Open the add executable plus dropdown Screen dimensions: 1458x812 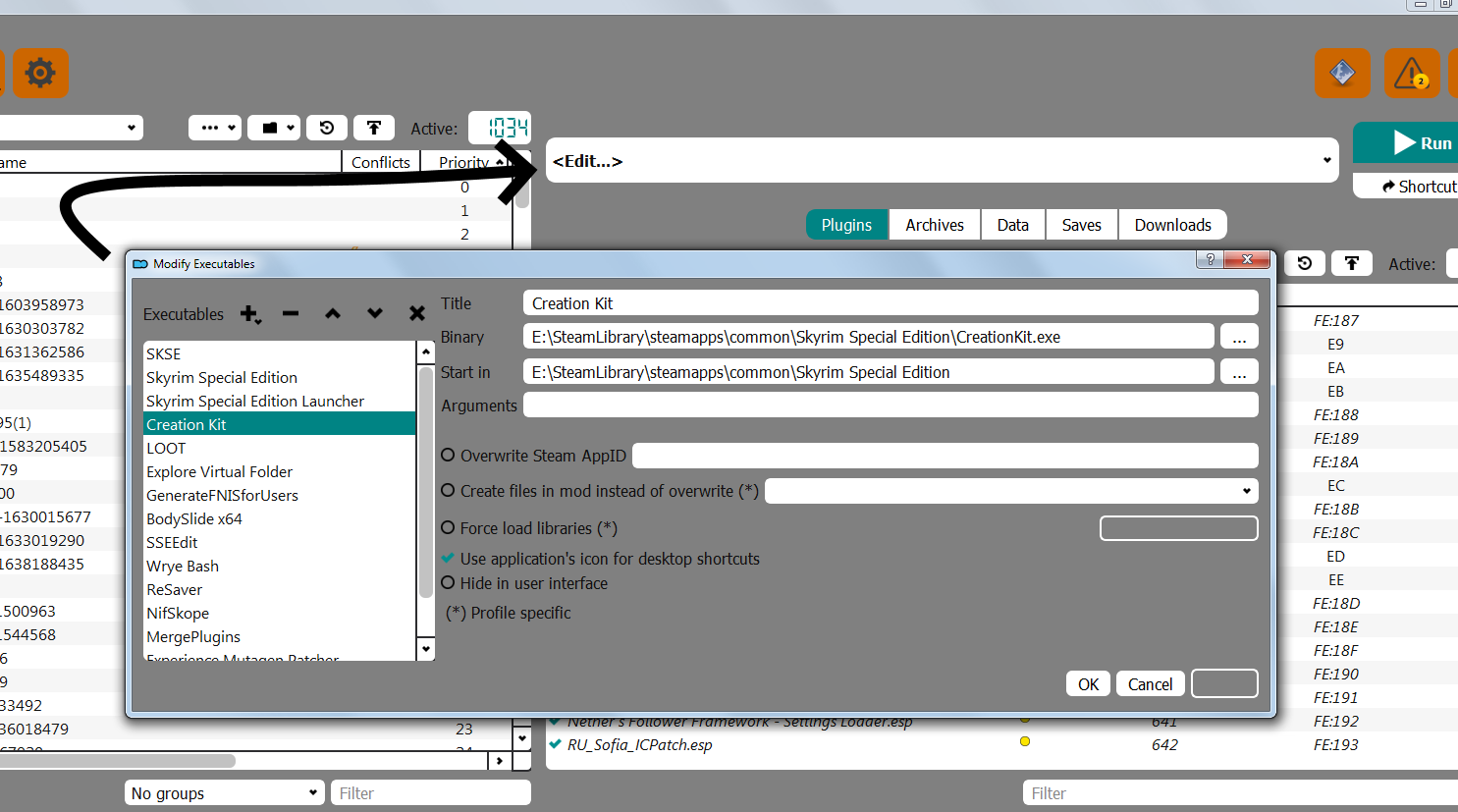point(250,314)
